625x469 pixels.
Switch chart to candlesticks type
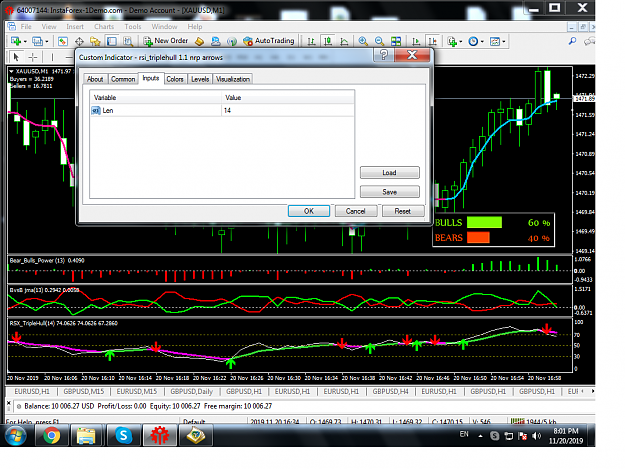328,41
